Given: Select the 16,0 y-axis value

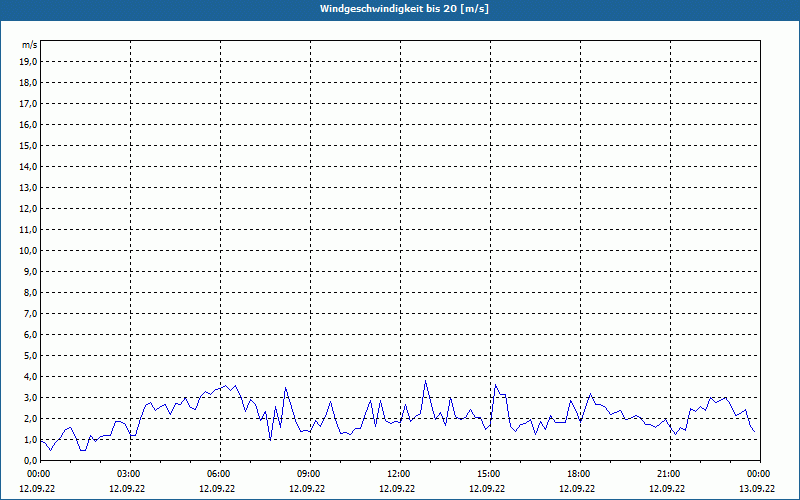Looking at the screenshot, I should [x=29, y=124].
